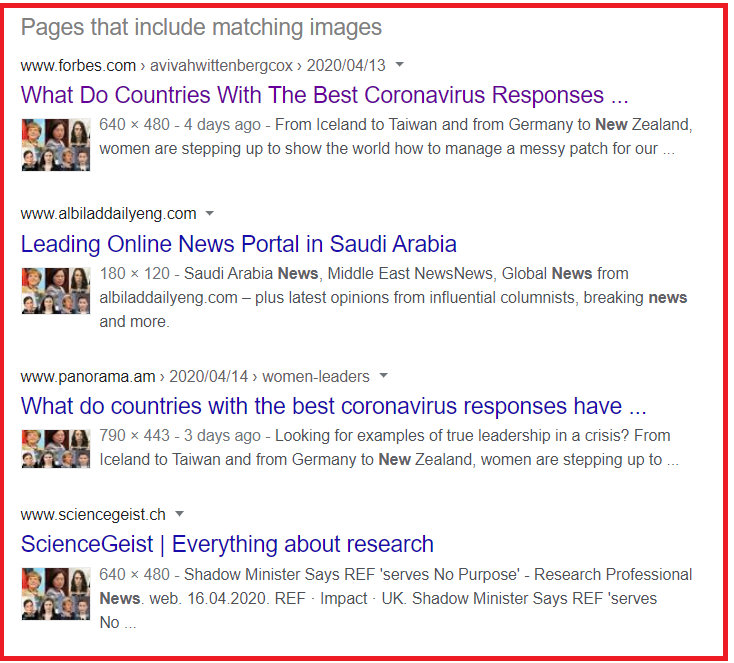The image size is (734, 663).
Task: Open Leading Online News Portal in Saudi Arabia
Action: [x=239, y=244]
